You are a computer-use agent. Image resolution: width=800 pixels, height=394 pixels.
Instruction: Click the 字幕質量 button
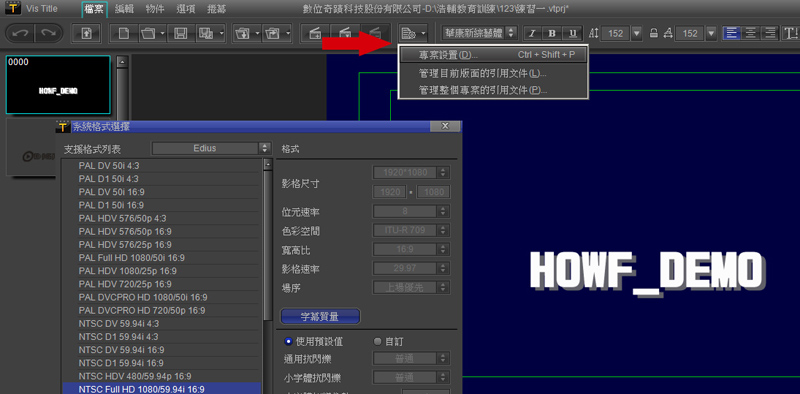point(320,316)
